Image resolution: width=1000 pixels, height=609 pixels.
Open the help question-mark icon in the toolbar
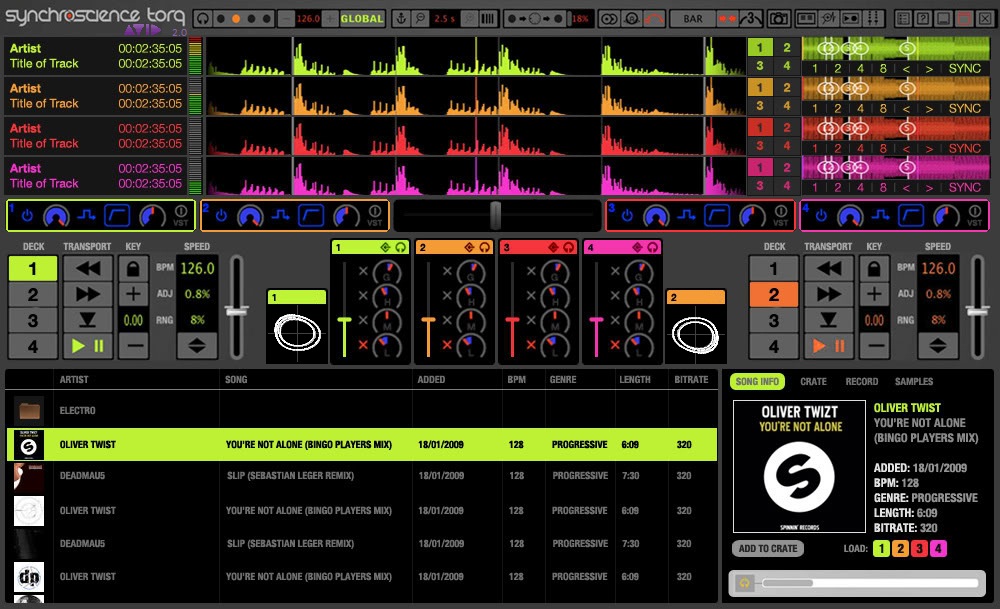click(923, 18)
